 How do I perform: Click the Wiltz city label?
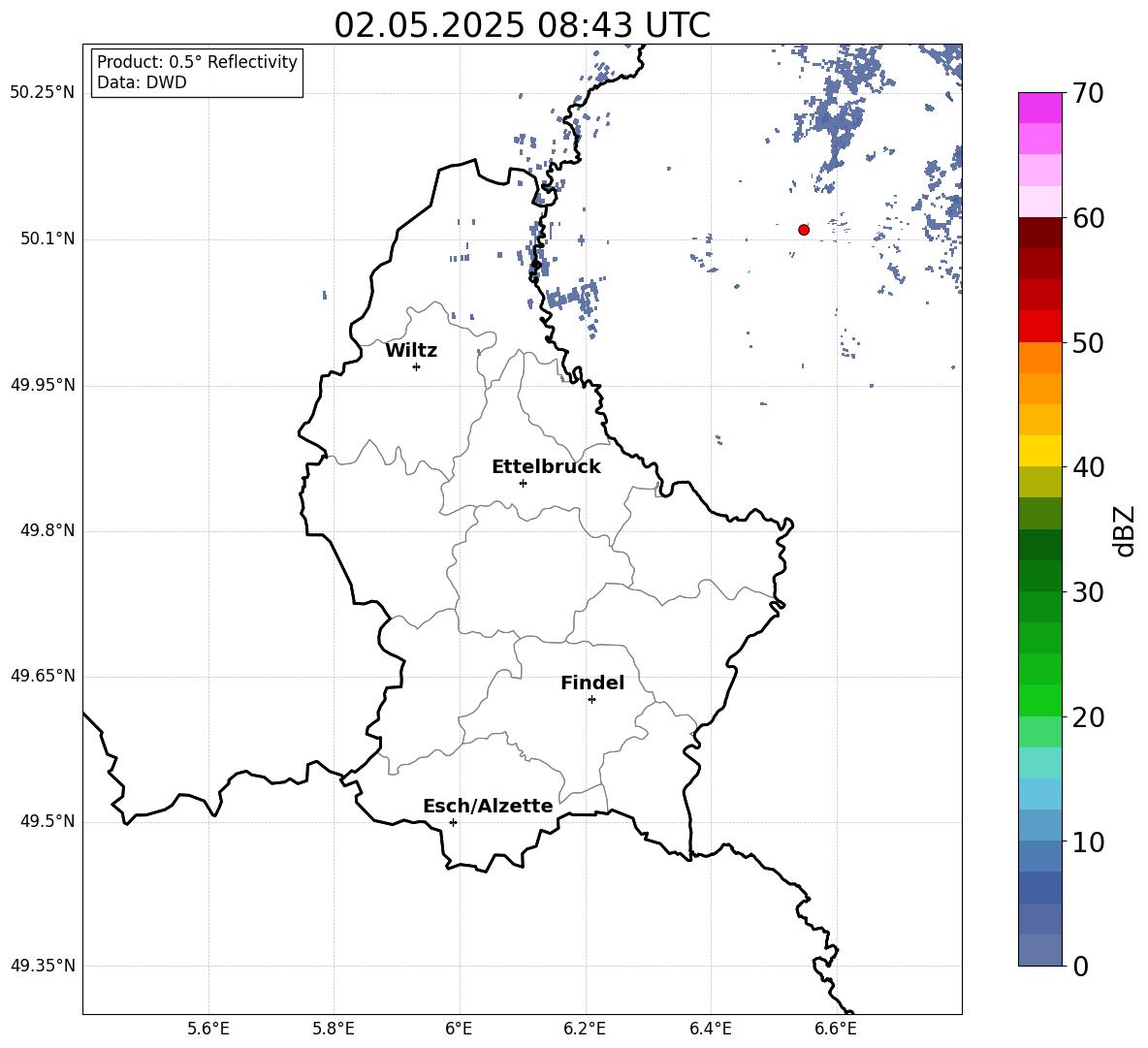411,351
